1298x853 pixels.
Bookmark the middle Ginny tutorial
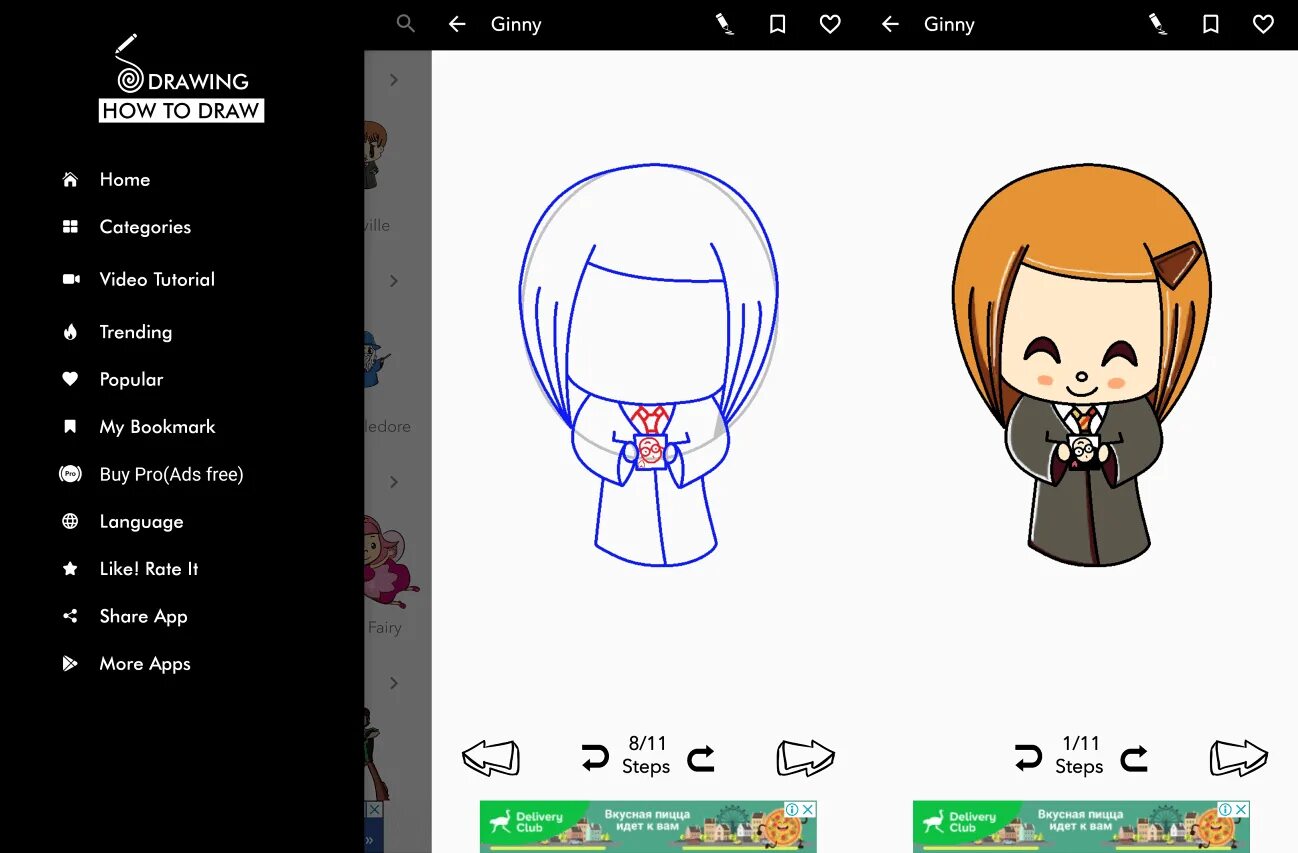[777, 24]
